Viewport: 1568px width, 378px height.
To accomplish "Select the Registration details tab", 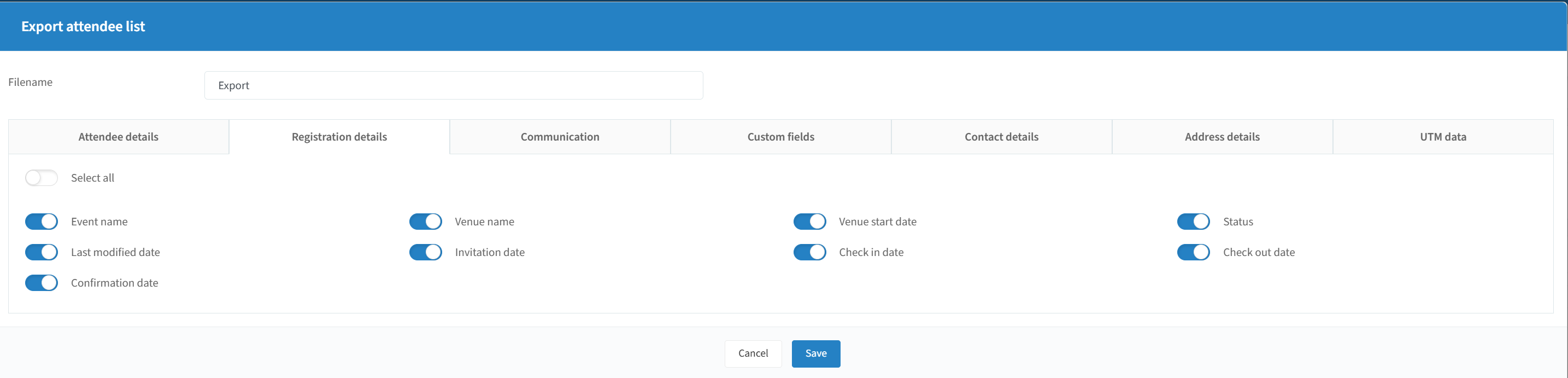I will [339, 137].
